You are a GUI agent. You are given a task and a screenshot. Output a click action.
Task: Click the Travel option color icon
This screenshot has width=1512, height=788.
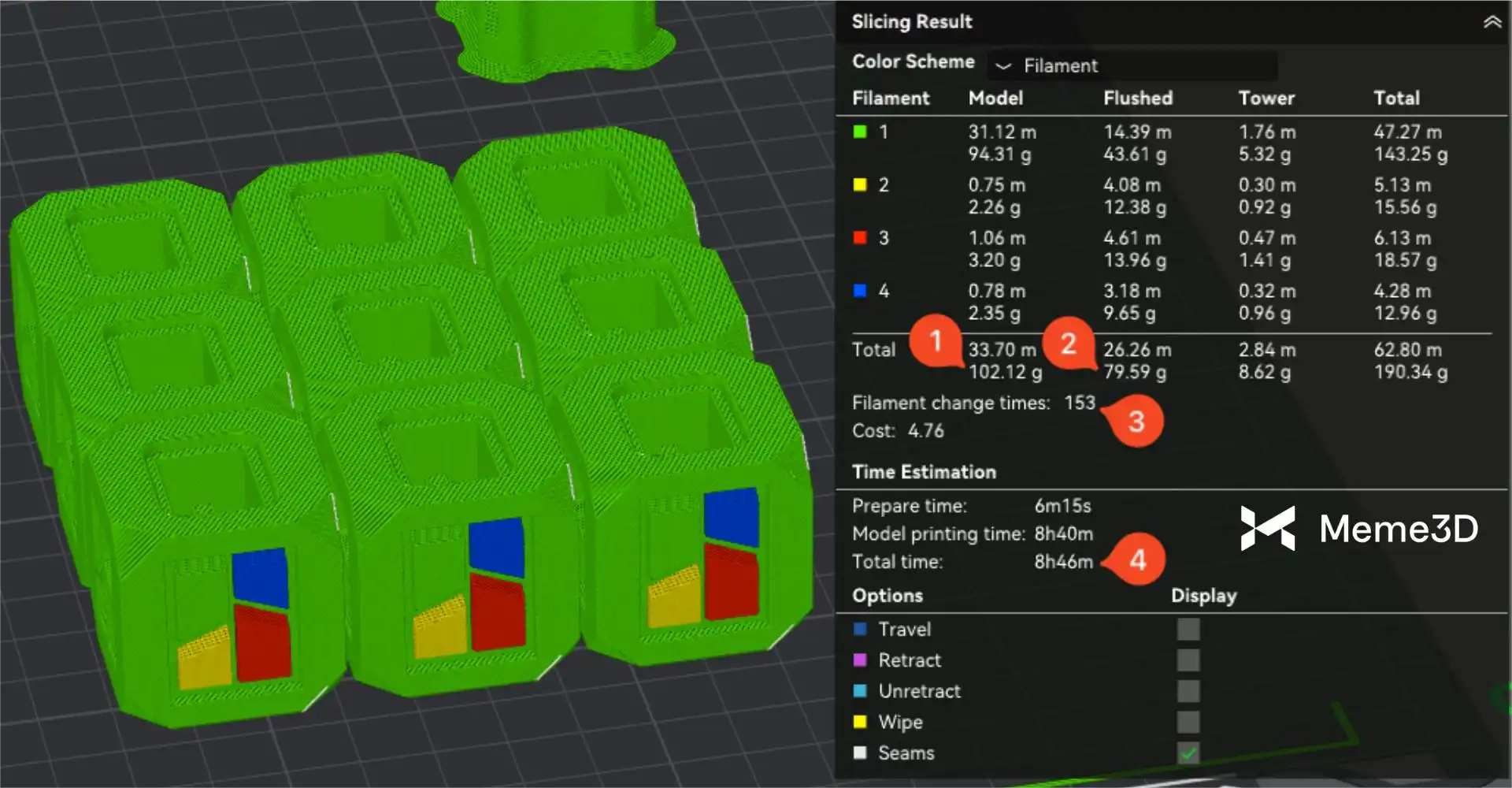tap(860, 629)
